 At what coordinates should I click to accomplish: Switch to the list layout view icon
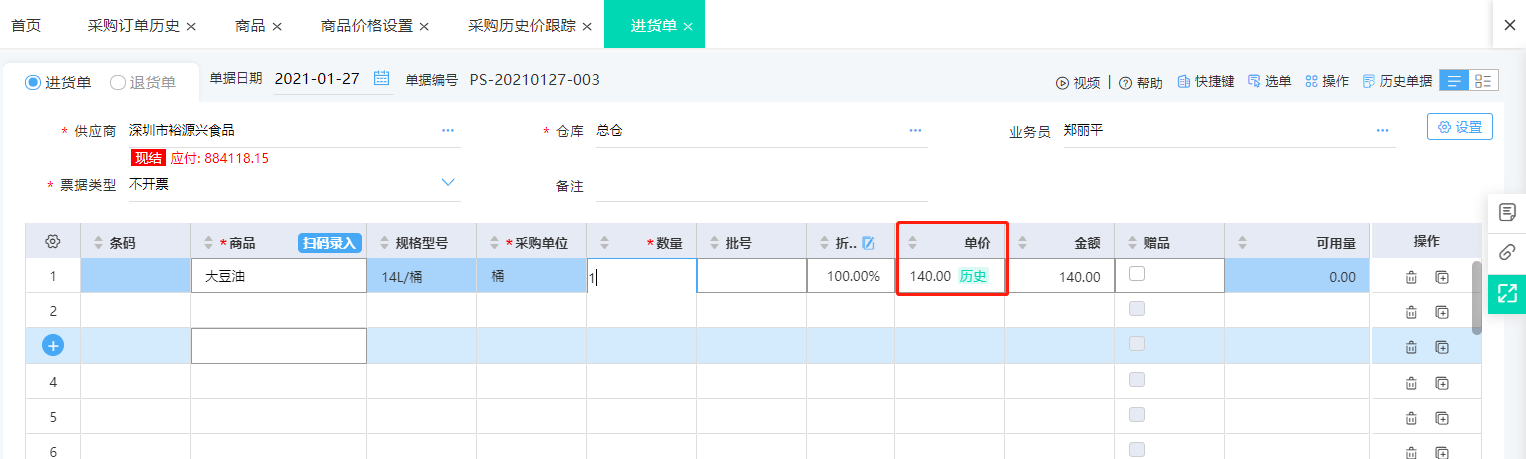click(x=1454, y=81)
